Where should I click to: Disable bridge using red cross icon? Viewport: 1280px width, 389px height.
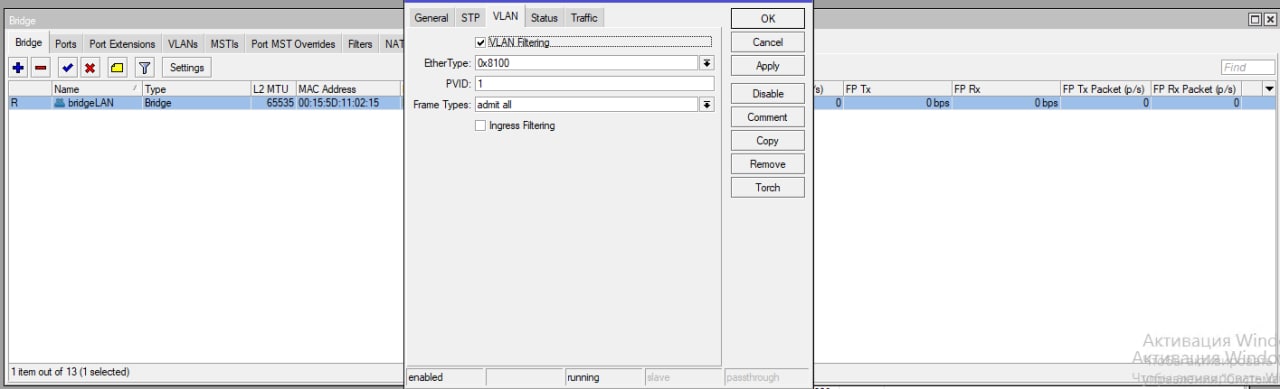90,68
